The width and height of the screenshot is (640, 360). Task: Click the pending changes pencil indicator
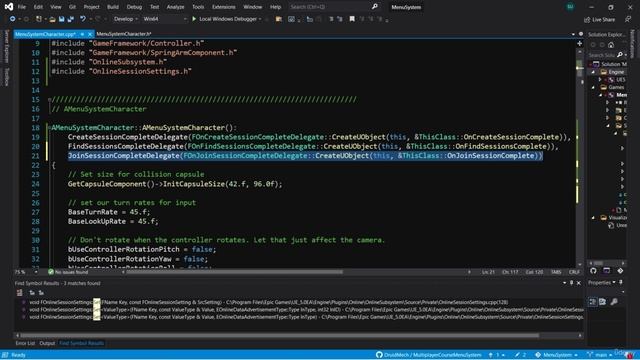click(520, 355)
